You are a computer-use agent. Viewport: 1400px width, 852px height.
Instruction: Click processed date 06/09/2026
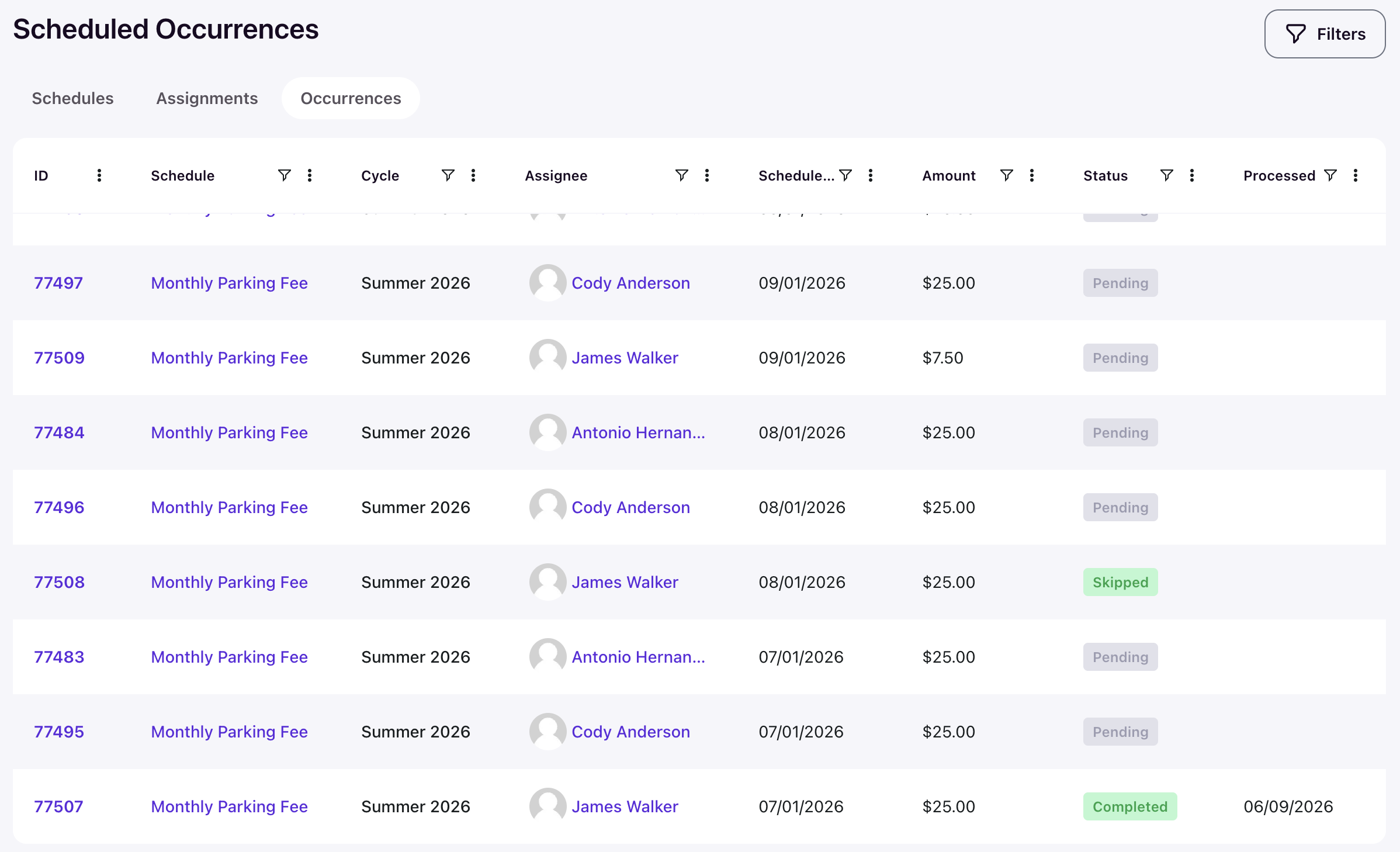click(x=1288, y=806)
